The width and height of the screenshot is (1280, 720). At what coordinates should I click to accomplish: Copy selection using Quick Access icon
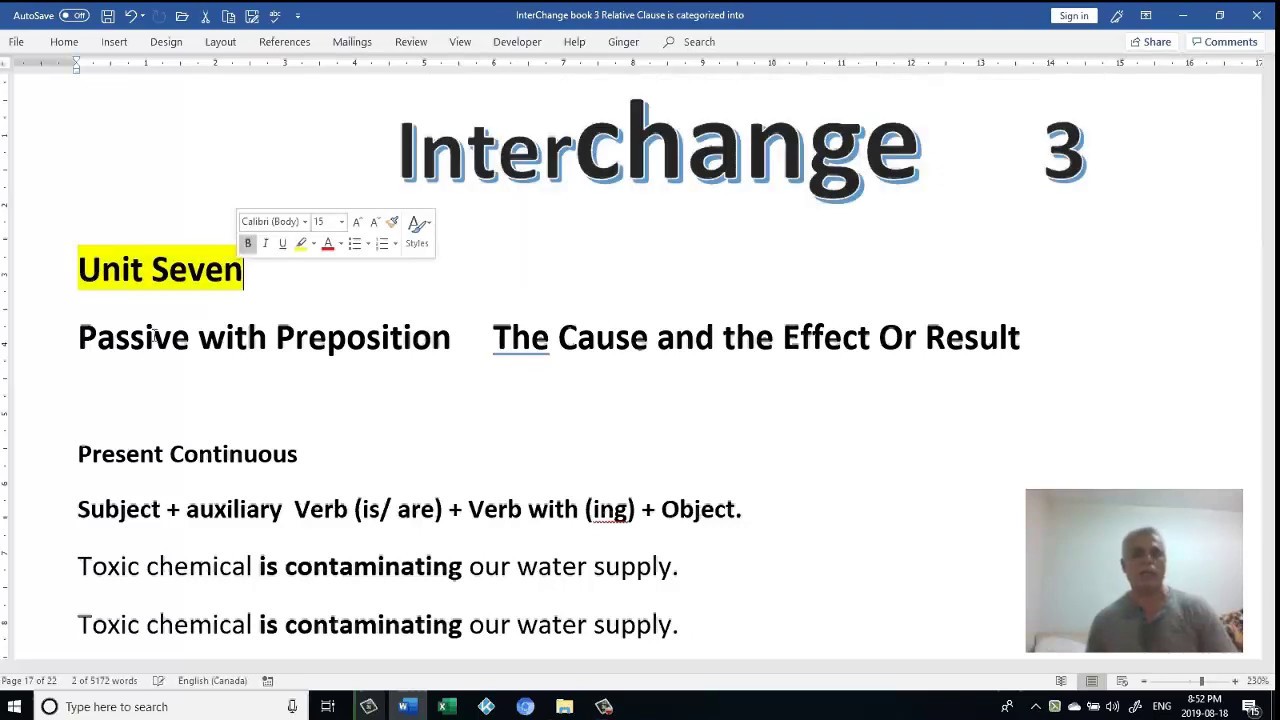coord(228,15)
